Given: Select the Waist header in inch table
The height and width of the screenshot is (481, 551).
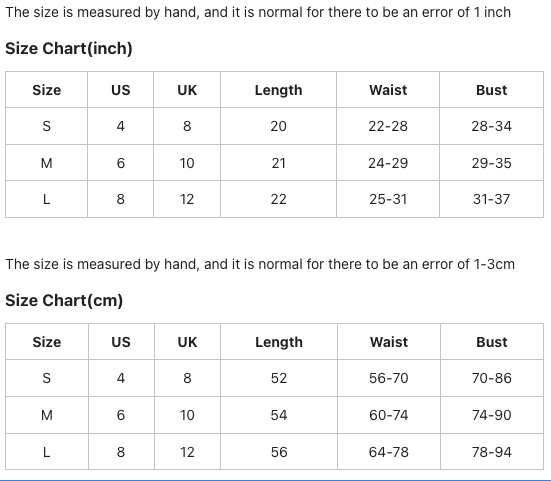Looking at the screenshot, I should tap(388, 90).
